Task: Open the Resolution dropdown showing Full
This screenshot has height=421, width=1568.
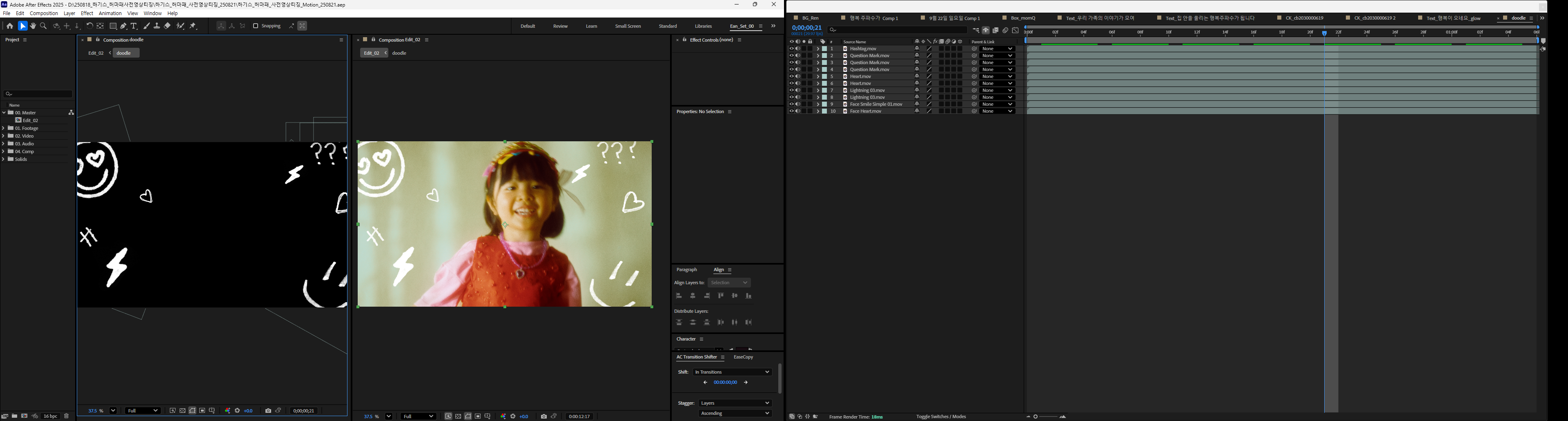Action: pos(143,410)
